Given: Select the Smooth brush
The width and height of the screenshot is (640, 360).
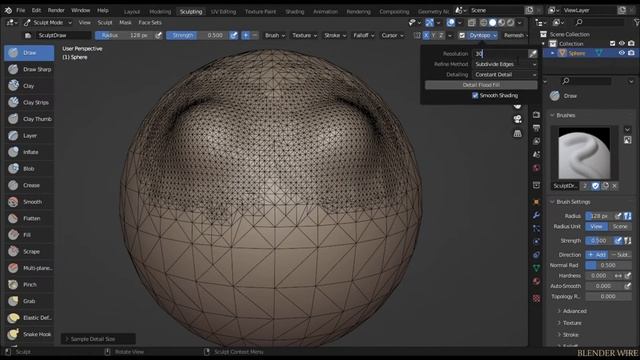Looking at the screenshot, I should (x=29, y=202).
